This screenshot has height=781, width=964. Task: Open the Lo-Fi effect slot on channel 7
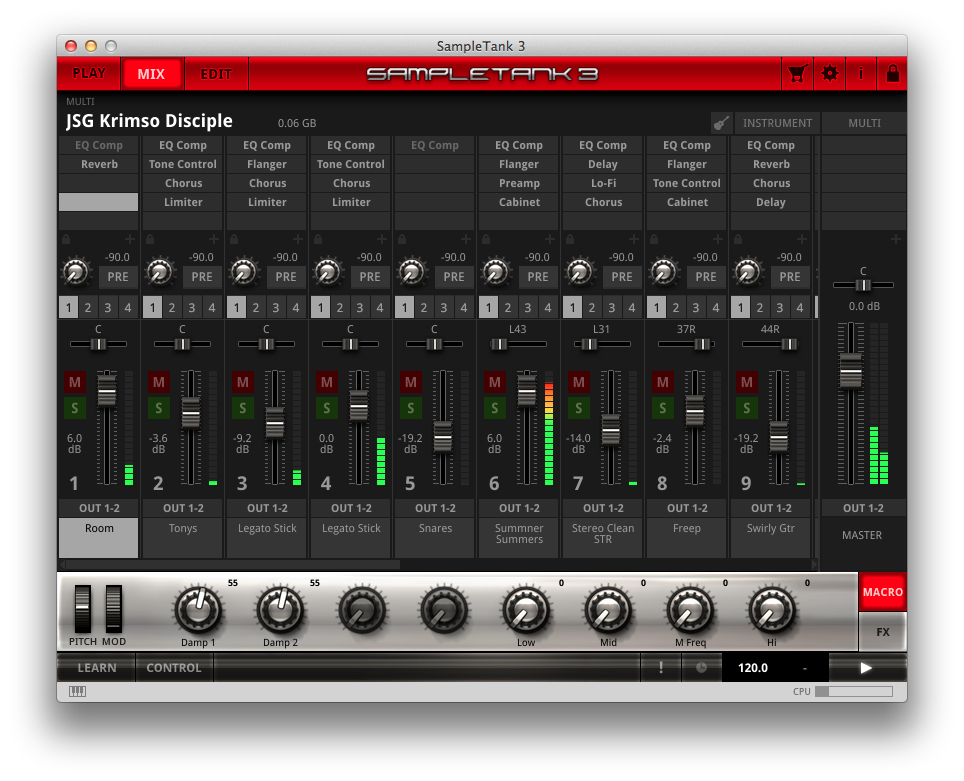click(602, 183)
